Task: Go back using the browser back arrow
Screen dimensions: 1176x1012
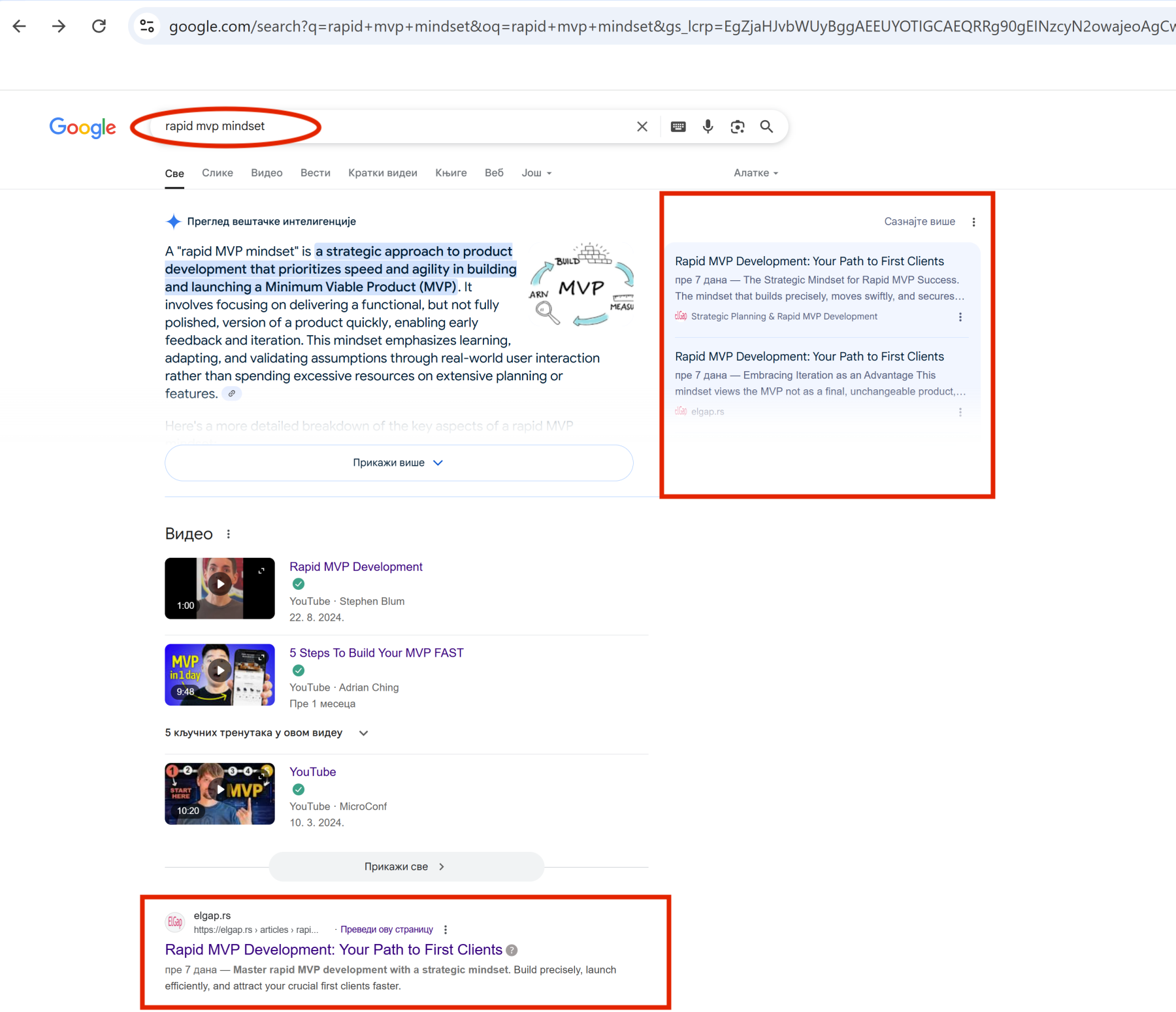Action: coord(20,26)
